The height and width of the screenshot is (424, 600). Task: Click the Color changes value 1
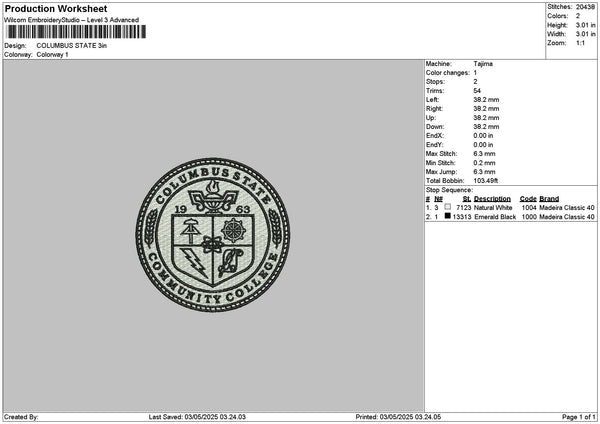pos(475,73)
